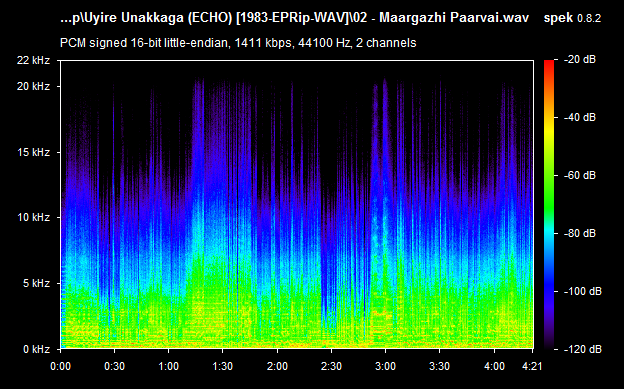Click the spek 0.8.2 version label
The height and width of the screenshot is (389, 624).
[572, 18]
